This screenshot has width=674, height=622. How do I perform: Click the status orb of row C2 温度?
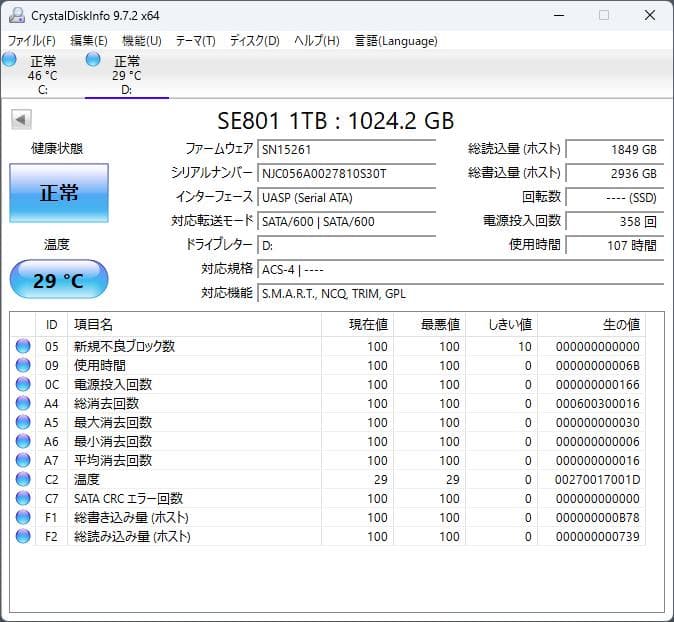point(23,479)
